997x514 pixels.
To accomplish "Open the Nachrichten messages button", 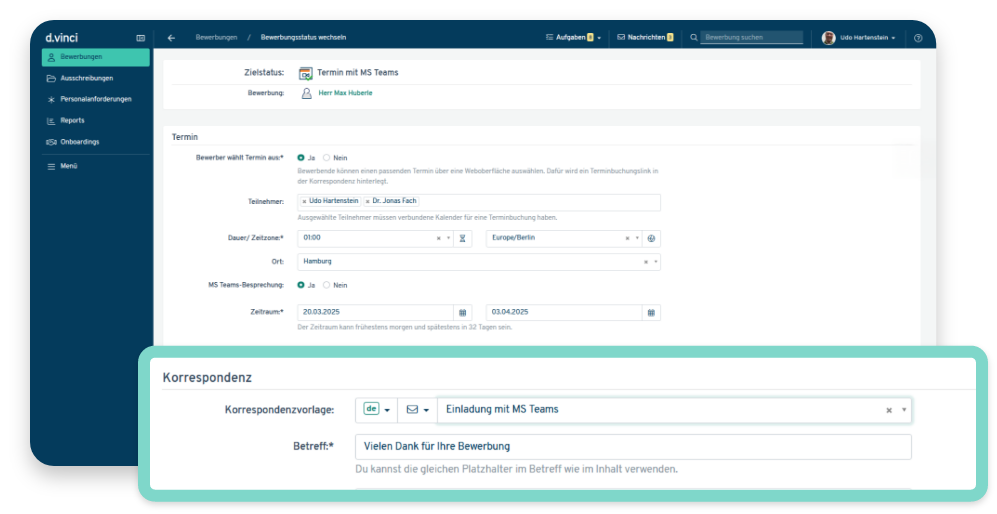I will 645,37.
